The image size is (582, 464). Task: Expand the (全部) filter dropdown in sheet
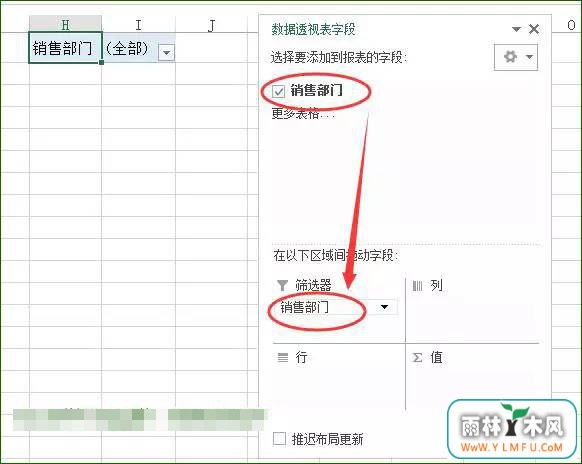pos(166,52)
